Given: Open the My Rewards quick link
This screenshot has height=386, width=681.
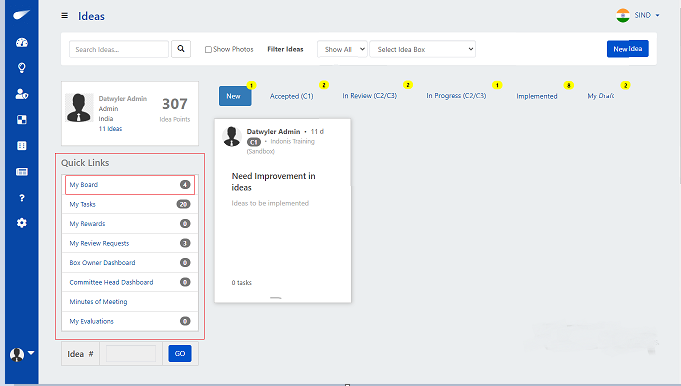Looking at the screenshot, I should click(x=130, y=224).
